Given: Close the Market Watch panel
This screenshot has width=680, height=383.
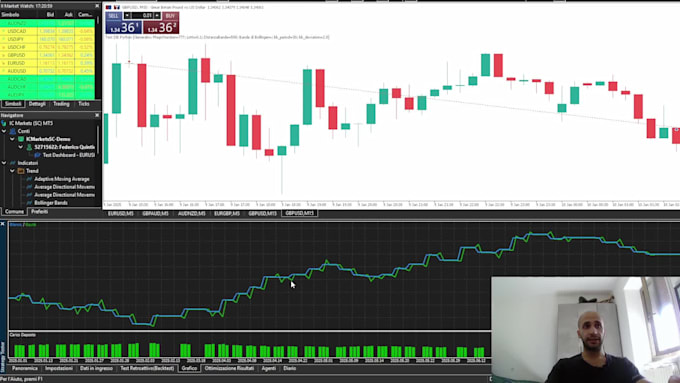Looking at the screenshot, I should click(x=97, y=6).
